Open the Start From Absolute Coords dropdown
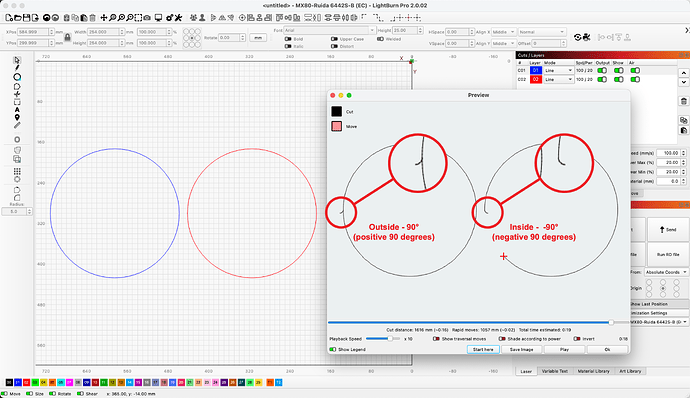Image resolution: width=690 pixels, height=398 pixels. click(666, 272)
